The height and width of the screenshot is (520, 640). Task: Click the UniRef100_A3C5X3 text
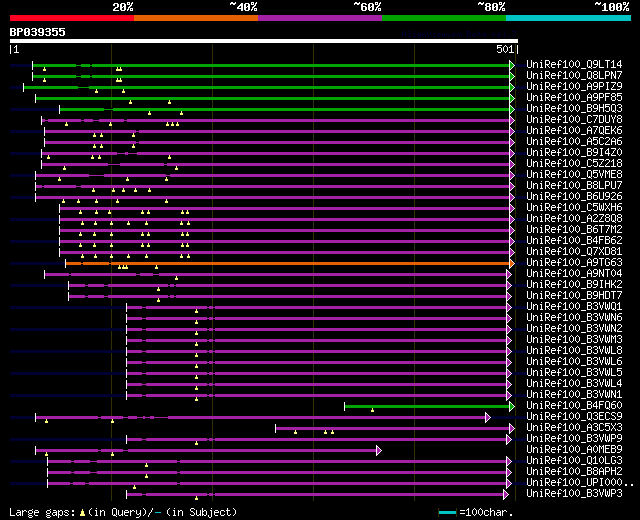[574, 428]
